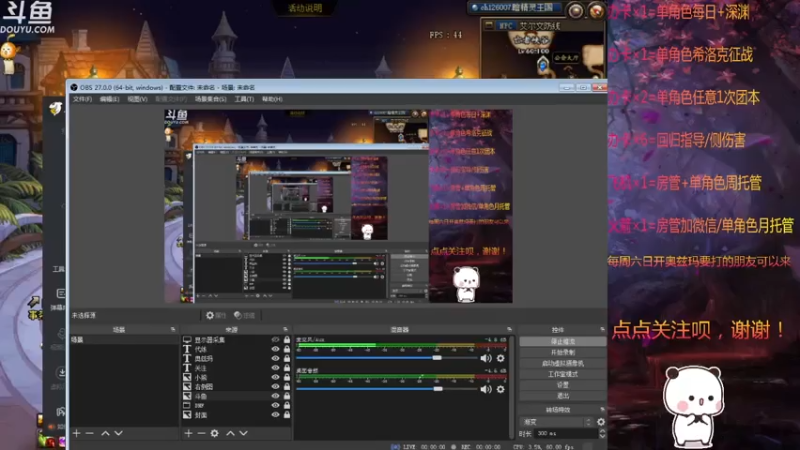
Task: Open the 帮助(H) menu
Action: [x=272, y=99]
